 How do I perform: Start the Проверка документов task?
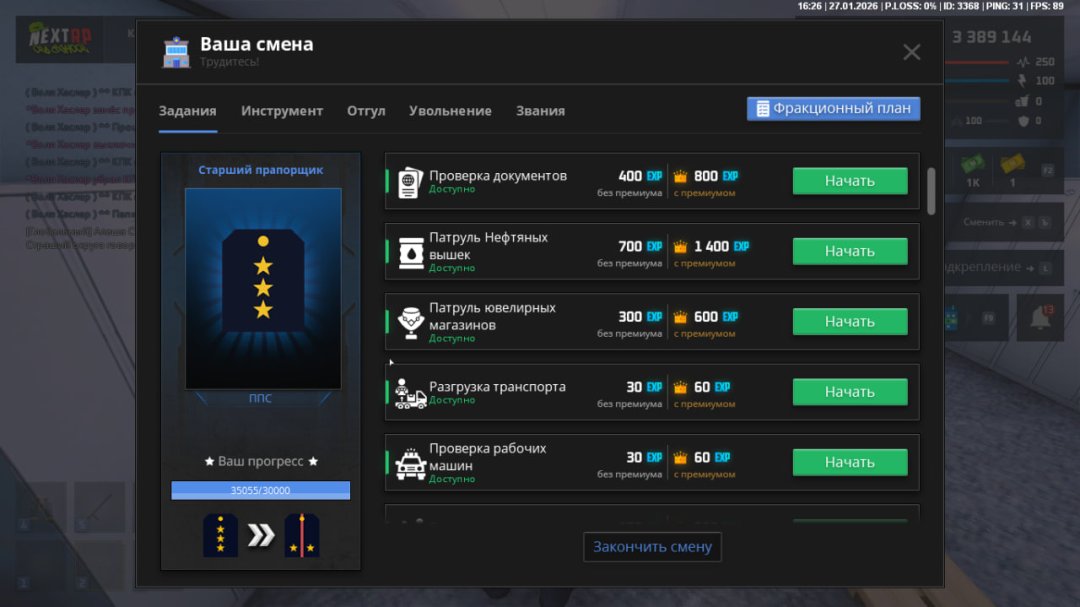(x=849, y=181)
